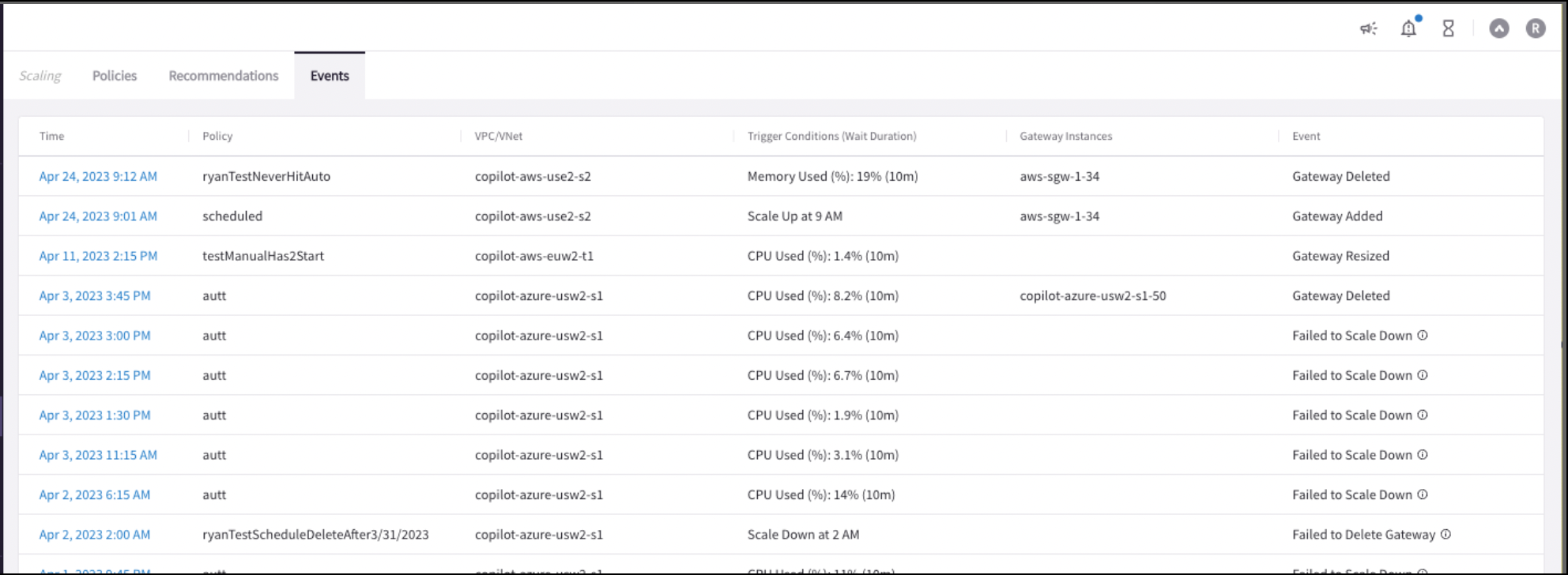Image resolution: width=1568 pixels, height=575 pixels.
Task: Click the Gateway Resized event text
Action: coord(1340,256)
